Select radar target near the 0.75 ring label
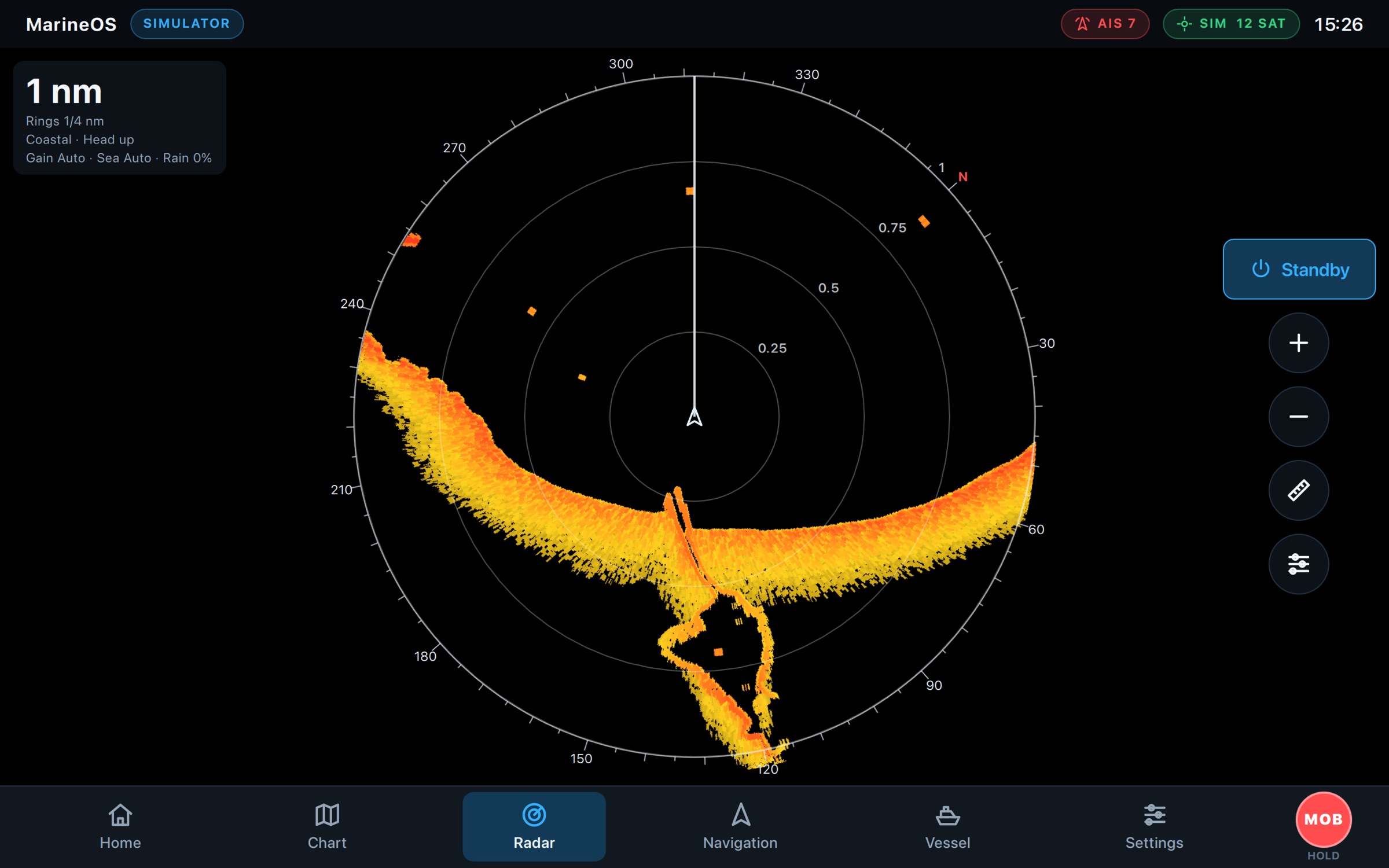1389x868 pixels. click(924, 222)
